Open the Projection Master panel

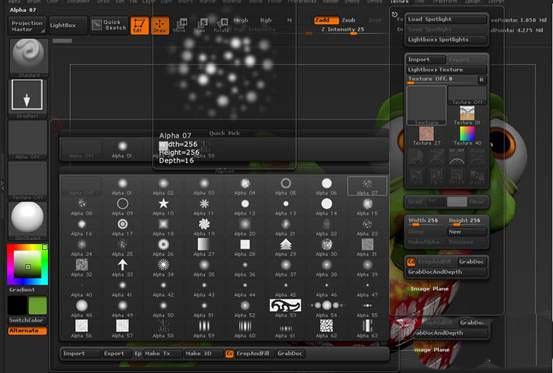click(27, 26)
